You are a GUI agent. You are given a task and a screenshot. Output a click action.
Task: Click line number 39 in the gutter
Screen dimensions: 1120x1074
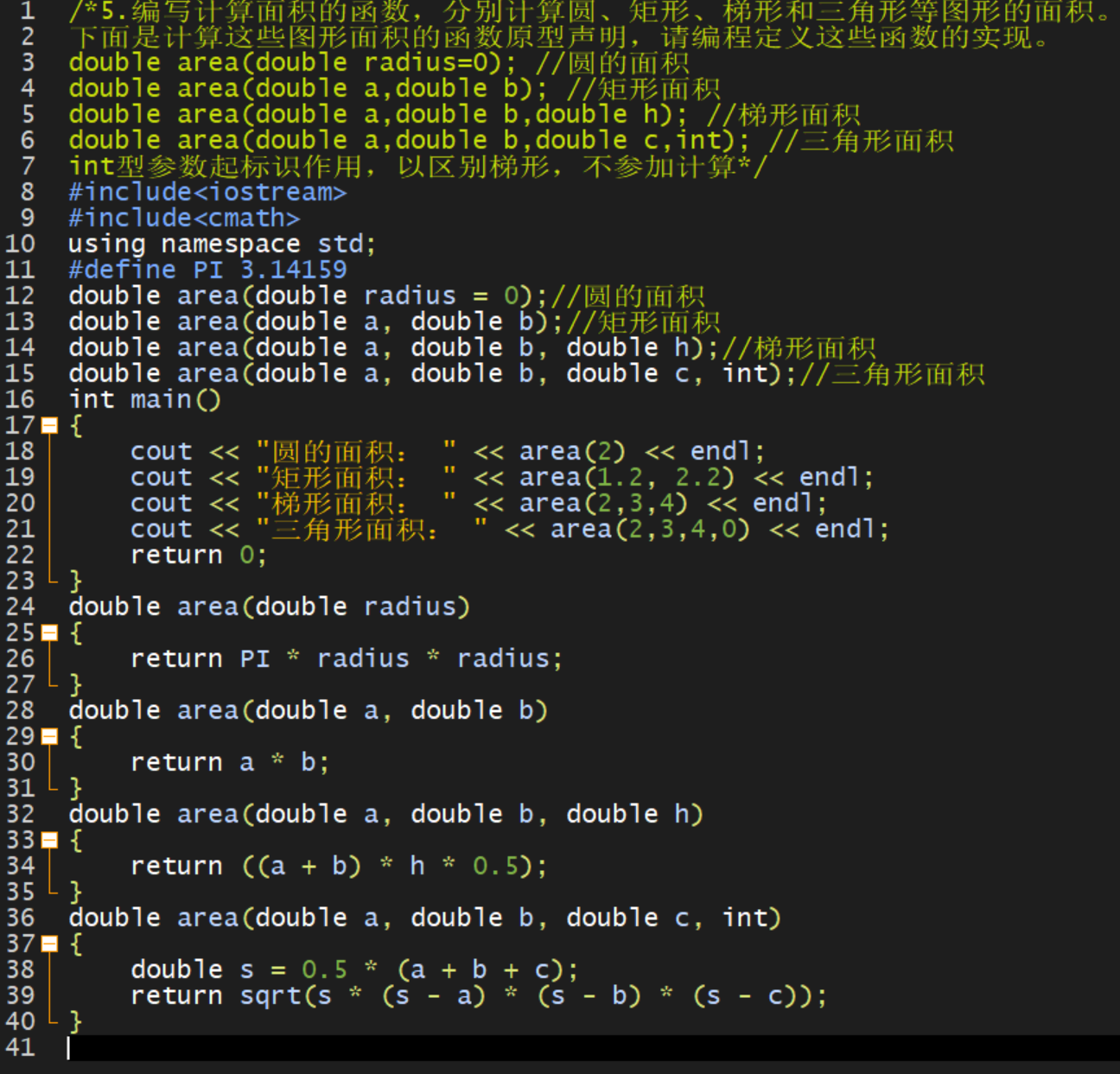pyautogui.click(x=20, y=995)
